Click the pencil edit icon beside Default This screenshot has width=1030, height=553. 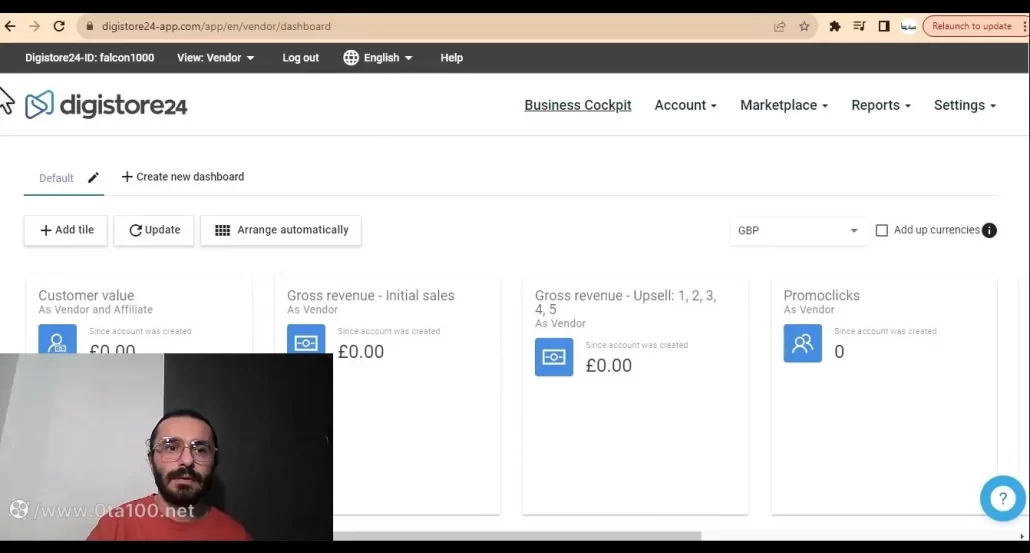point(93,178)
